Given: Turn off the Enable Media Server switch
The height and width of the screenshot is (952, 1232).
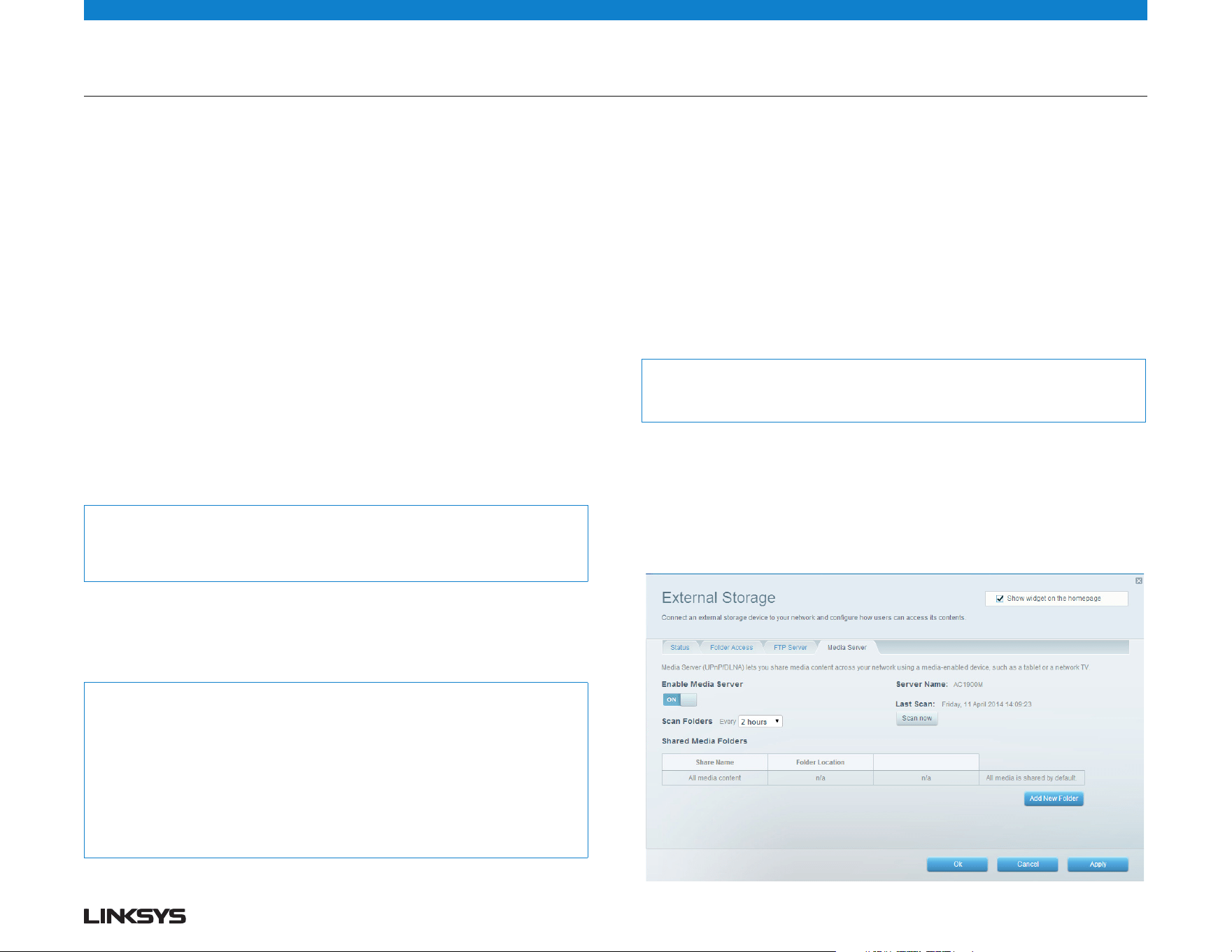Looking at the screenshot, I should 679,699.
